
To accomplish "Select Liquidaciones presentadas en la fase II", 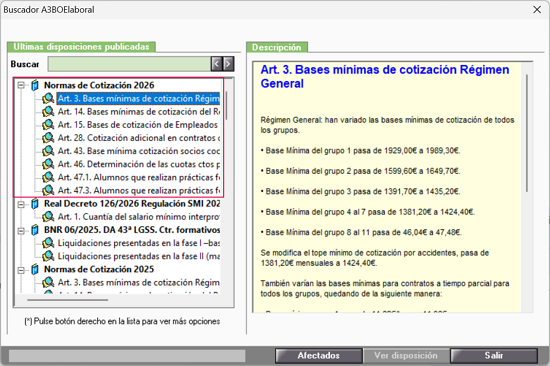I will [x=139, y=256].
